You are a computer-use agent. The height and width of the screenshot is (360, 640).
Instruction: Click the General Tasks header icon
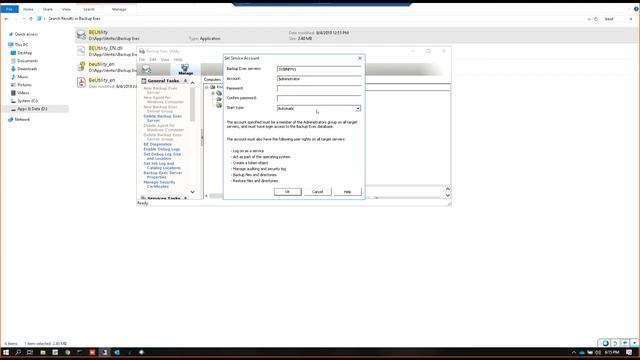[x=144, y=81]
